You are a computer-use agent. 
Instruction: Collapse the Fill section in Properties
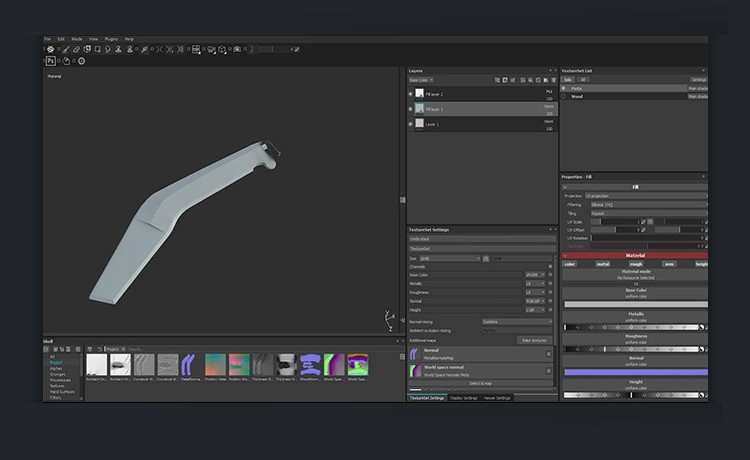coord(566,187)
